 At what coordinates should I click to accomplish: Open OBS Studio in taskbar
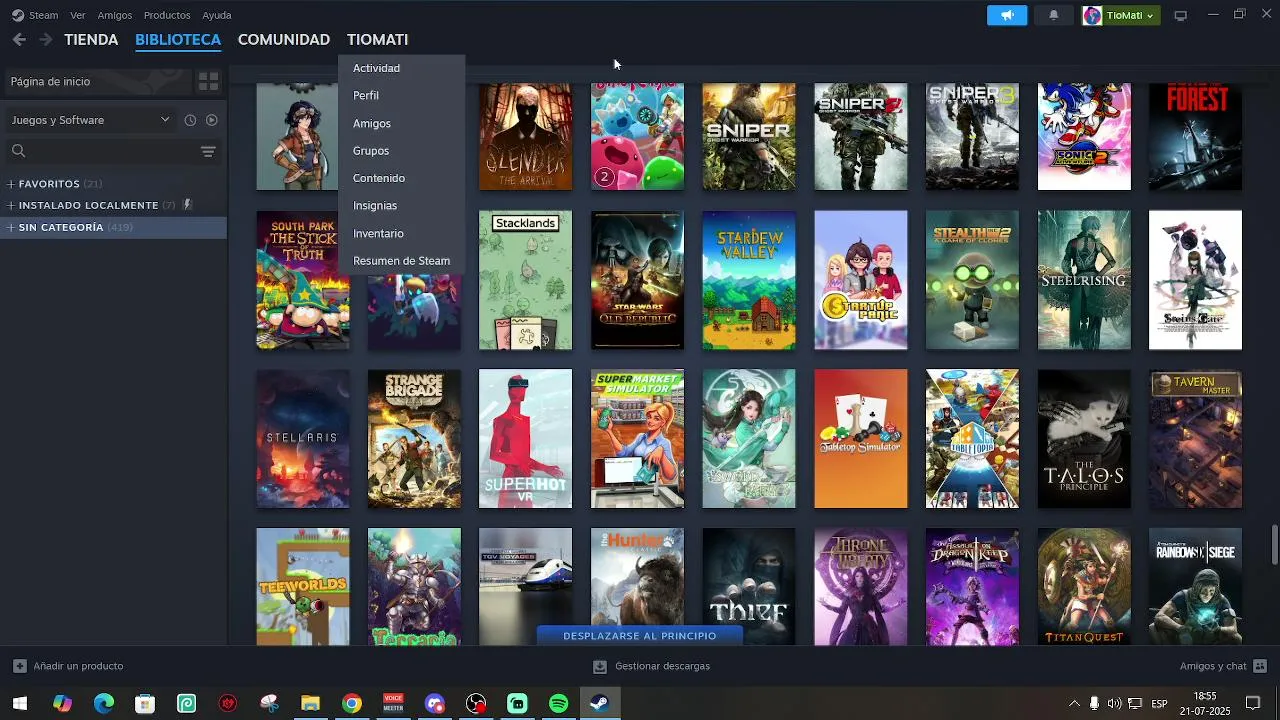tap(476, 704)
